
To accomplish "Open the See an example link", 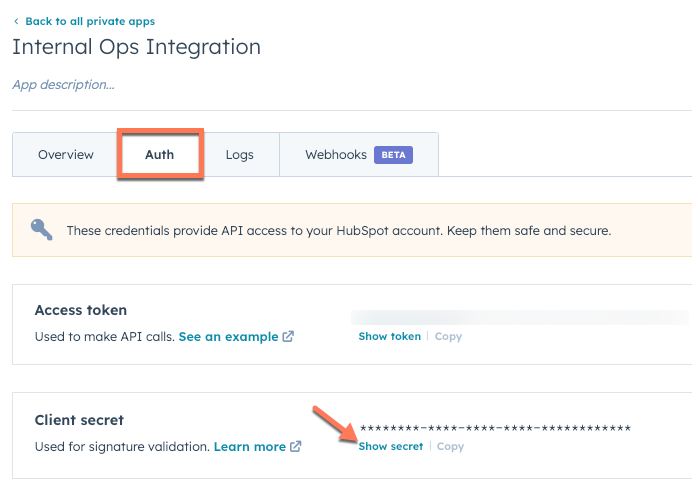I will [228, 337].
